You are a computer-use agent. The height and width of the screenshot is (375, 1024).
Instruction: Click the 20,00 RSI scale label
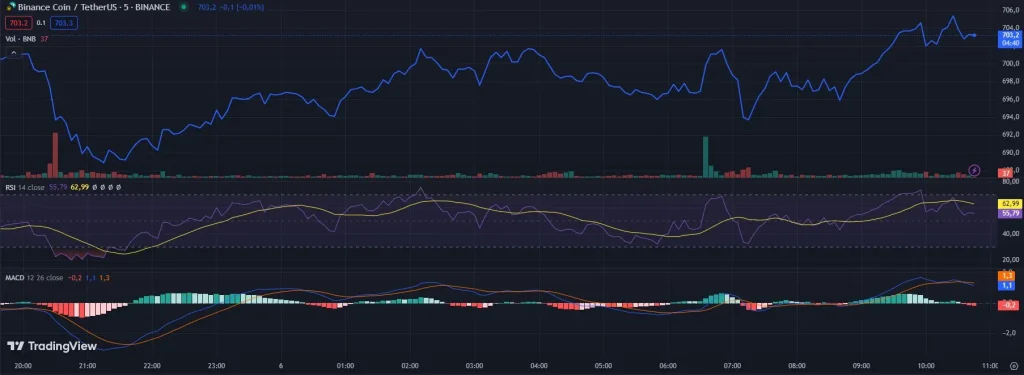1010,259
